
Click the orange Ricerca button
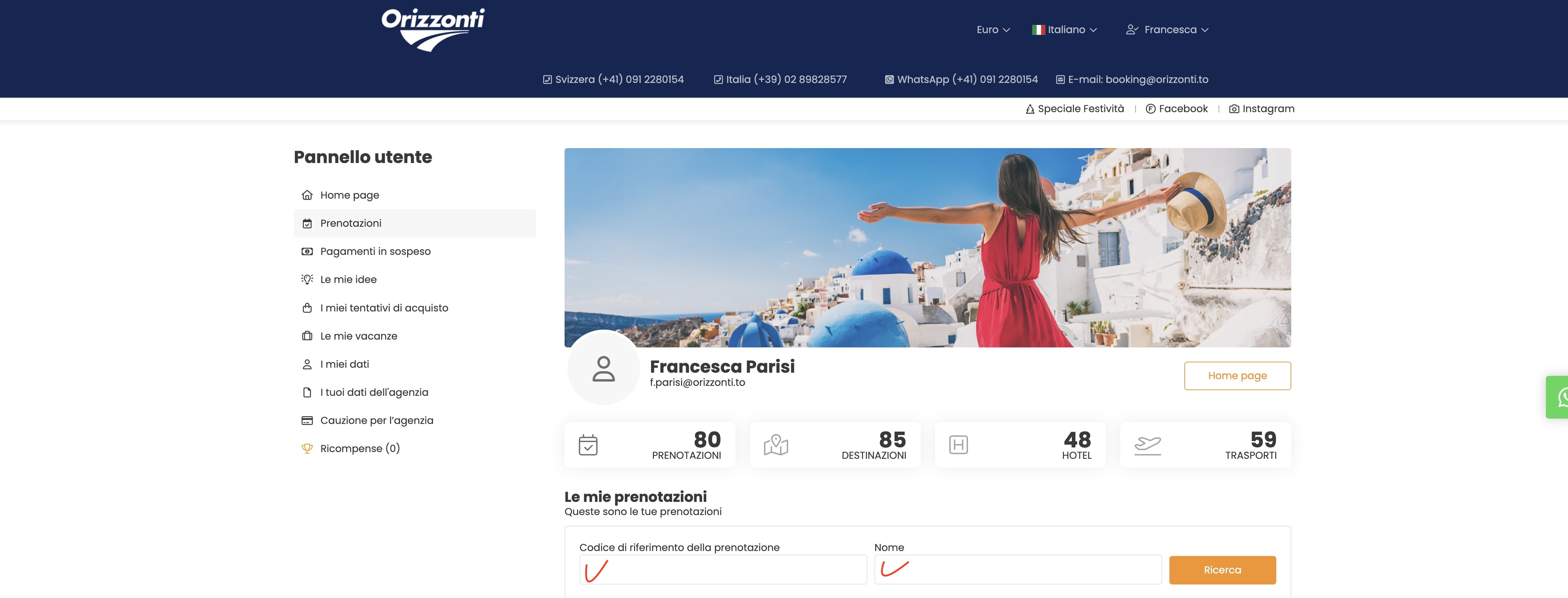click(x=1222, y=570)
